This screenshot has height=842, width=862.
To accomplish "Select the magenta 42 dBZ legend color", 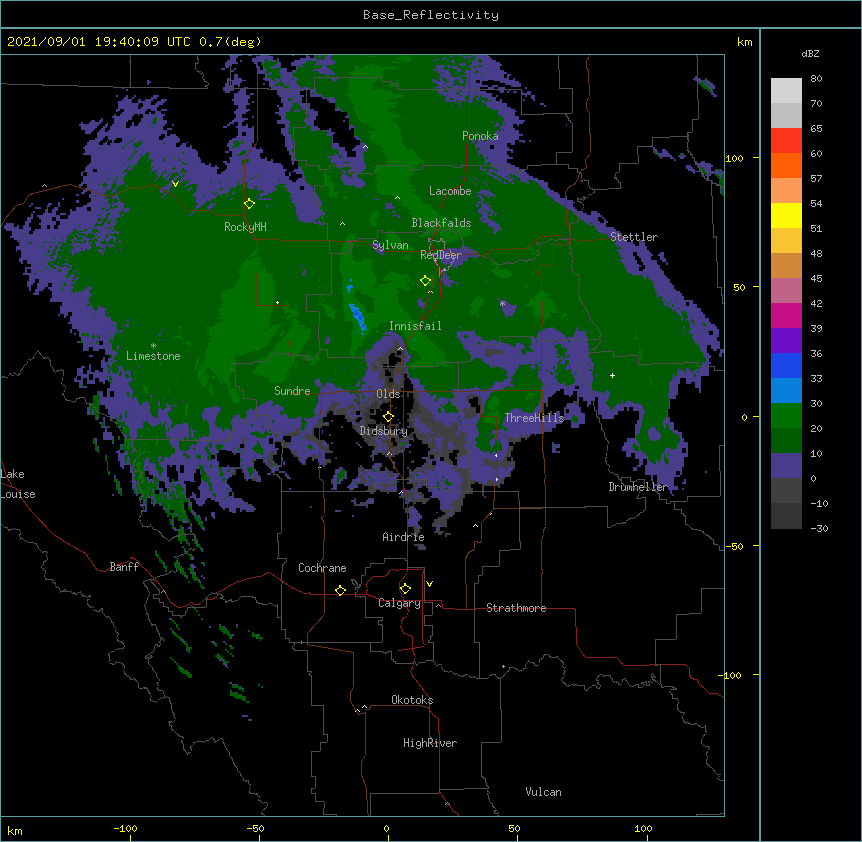I will click(x=786, y=315).
